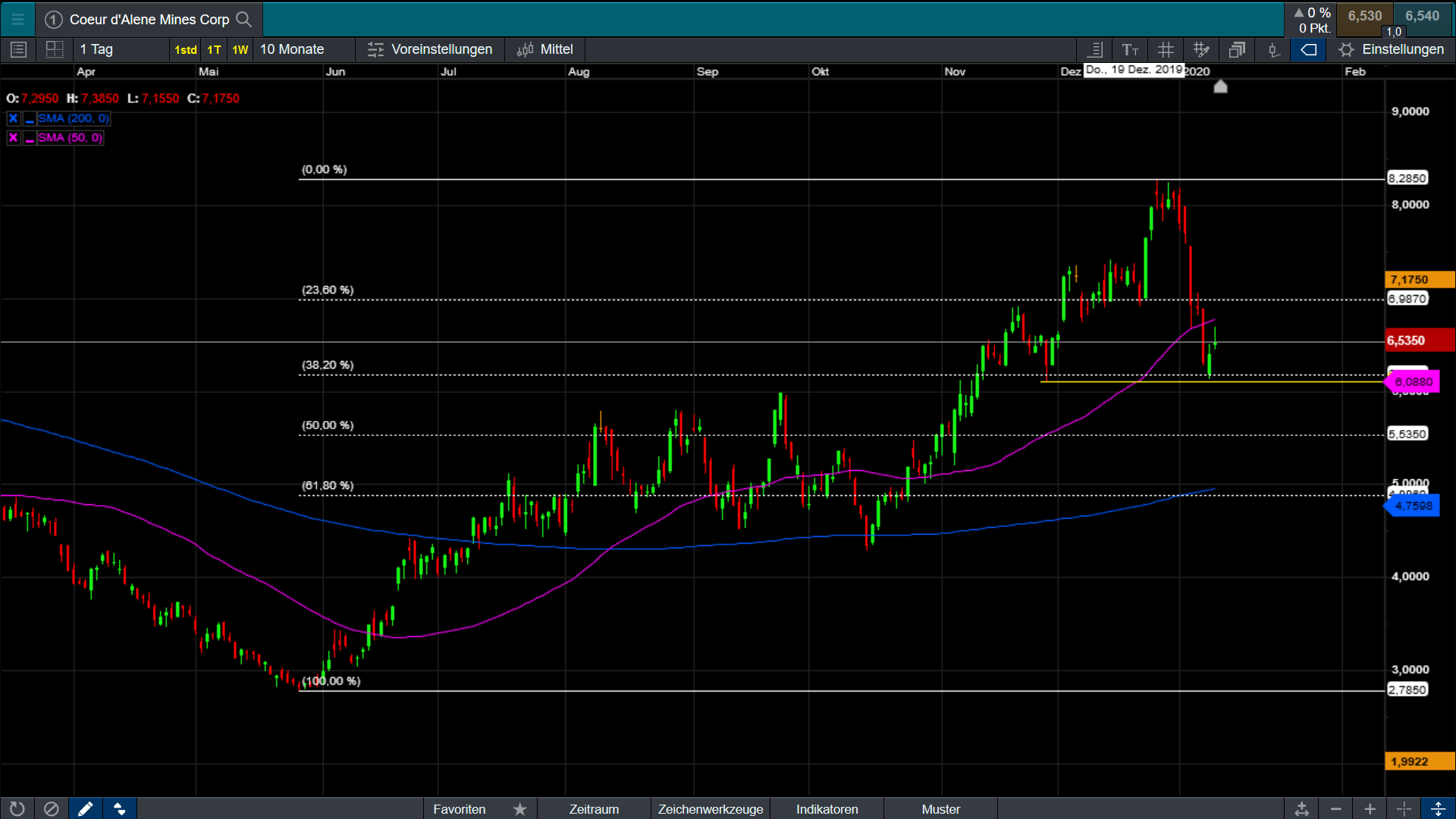The image size is (1456, 819).
Task: Open the 10 Monate range dropdown
Action: [292, 49]
